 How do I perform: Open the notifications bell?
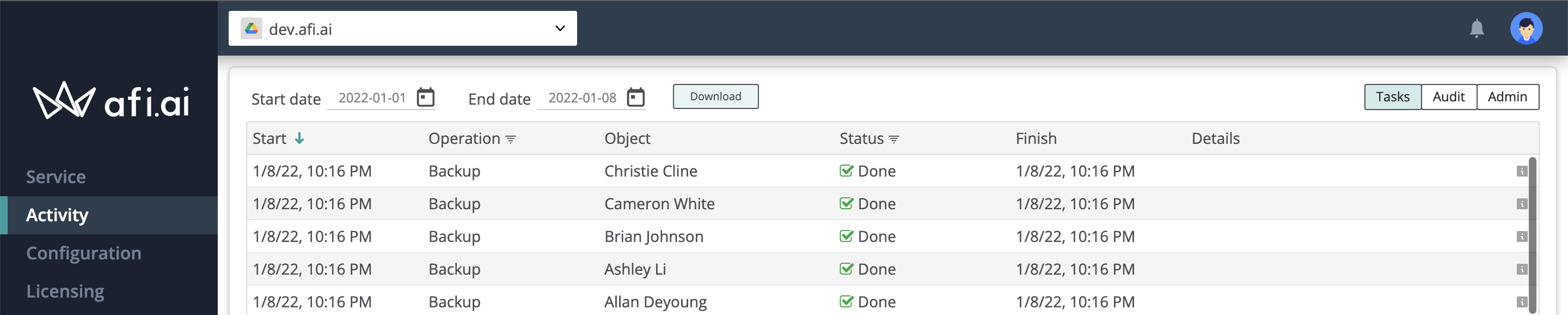(1476, 29)
